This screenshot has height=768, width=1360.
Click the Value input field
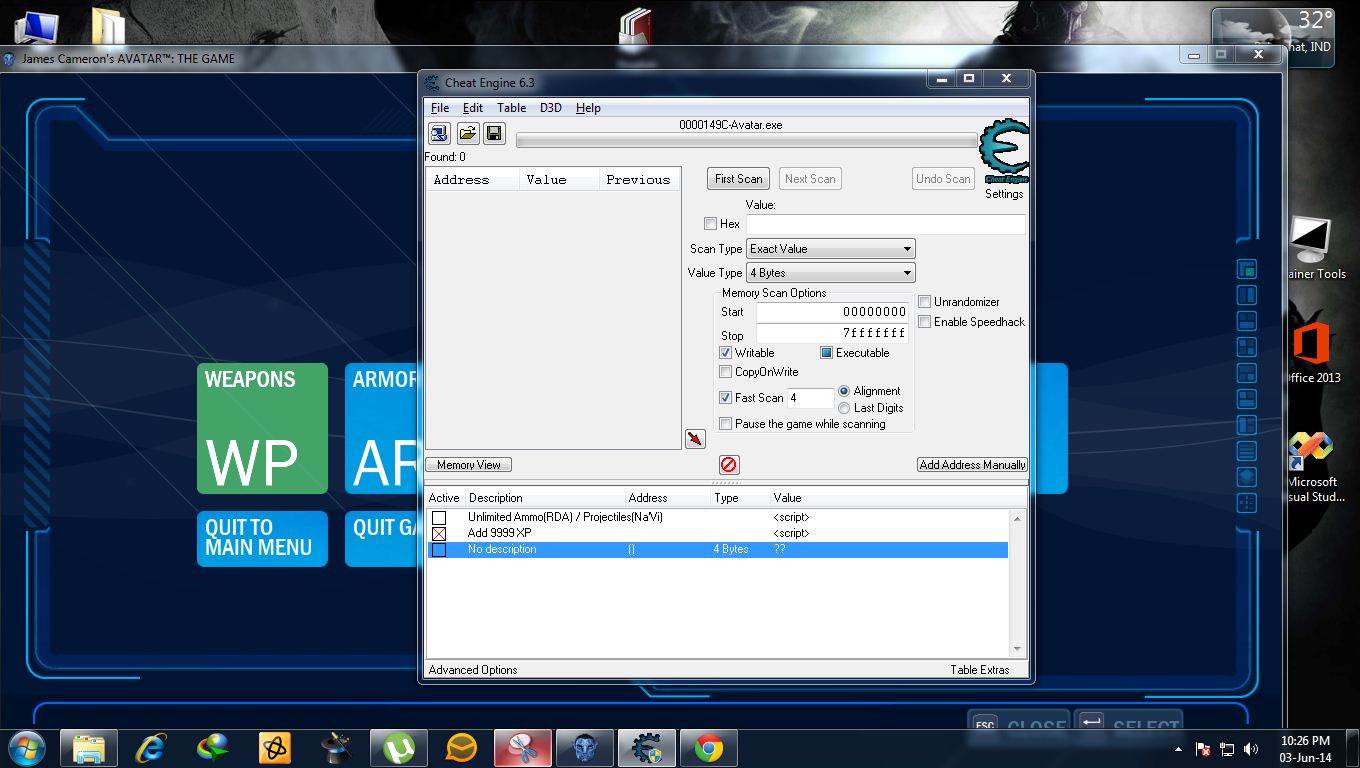click(885, 225)
